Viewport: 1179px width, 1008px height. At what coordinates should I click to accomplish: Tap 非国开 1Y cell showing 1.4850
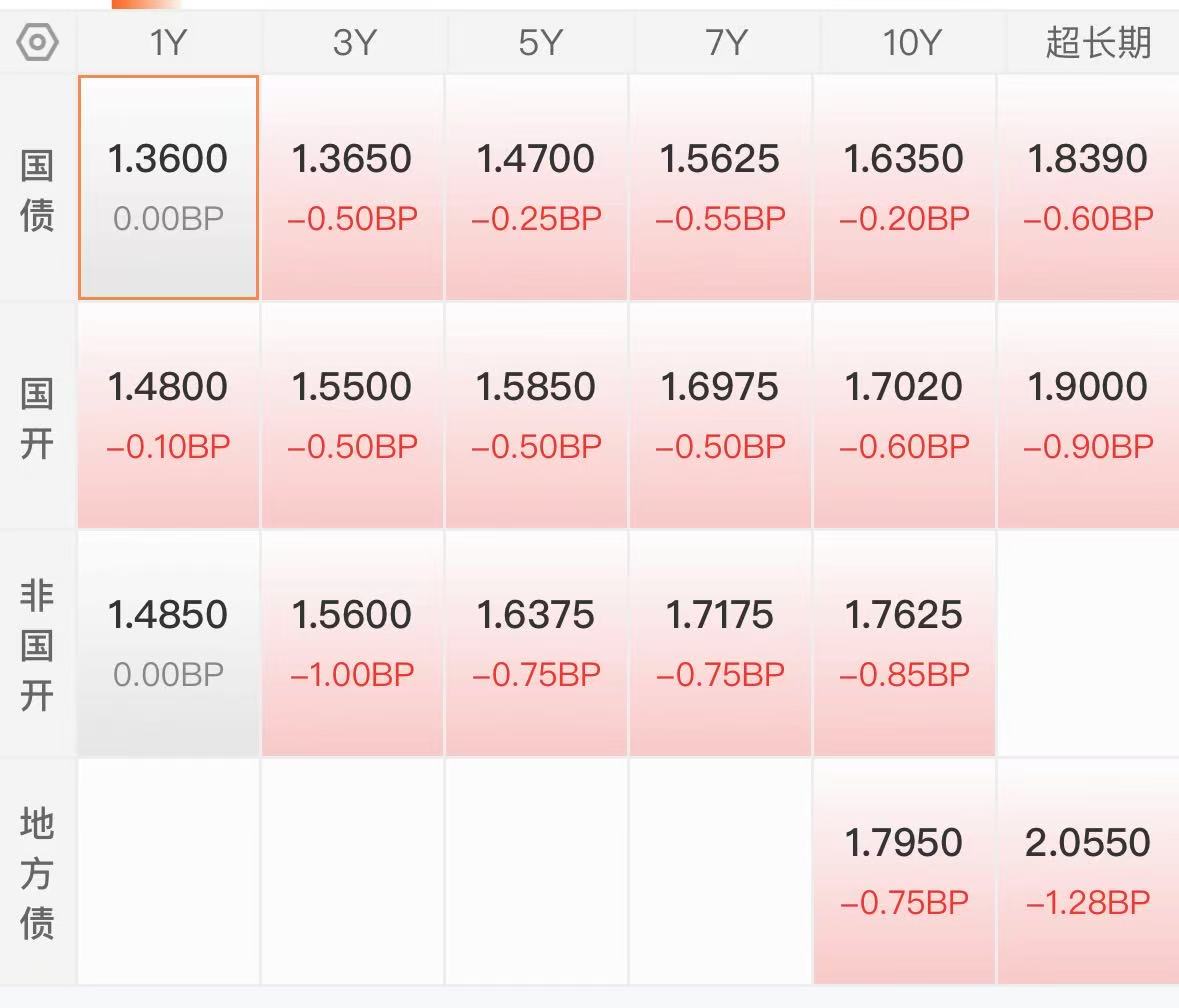pyautogui.click(x=168, y=643)
